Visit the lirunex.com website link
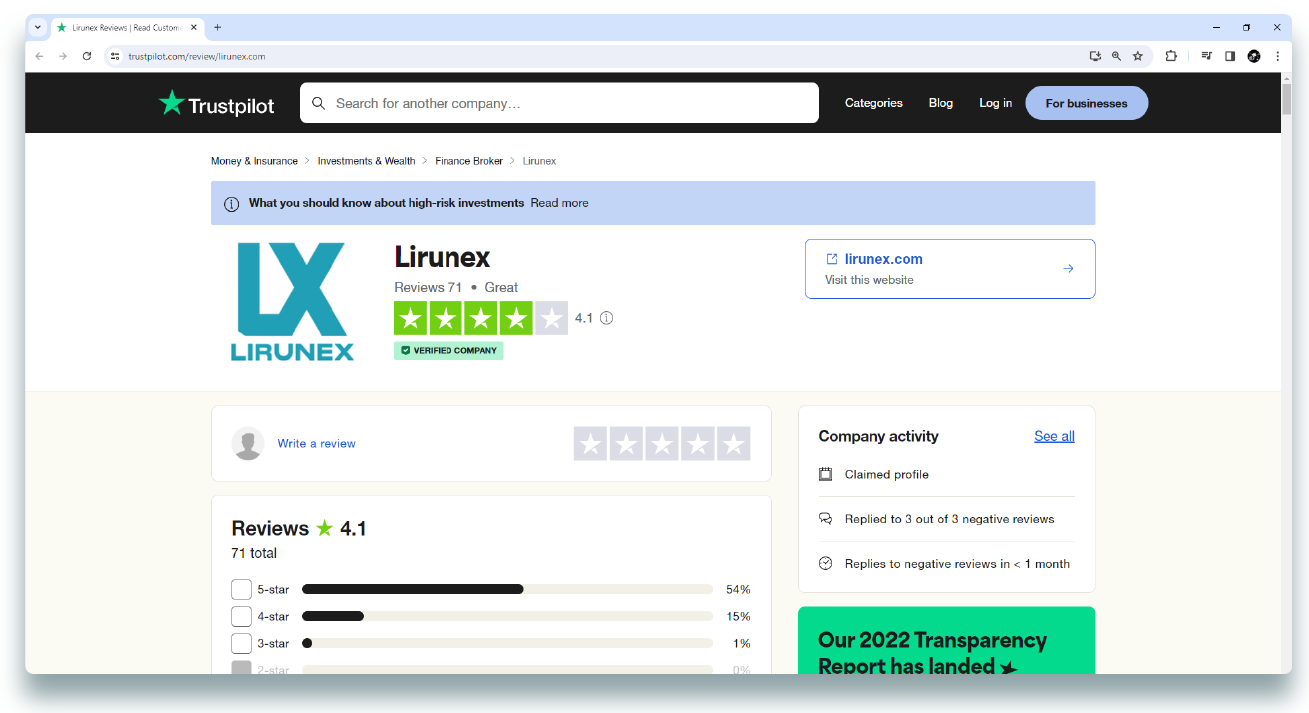 click(884, 259)
